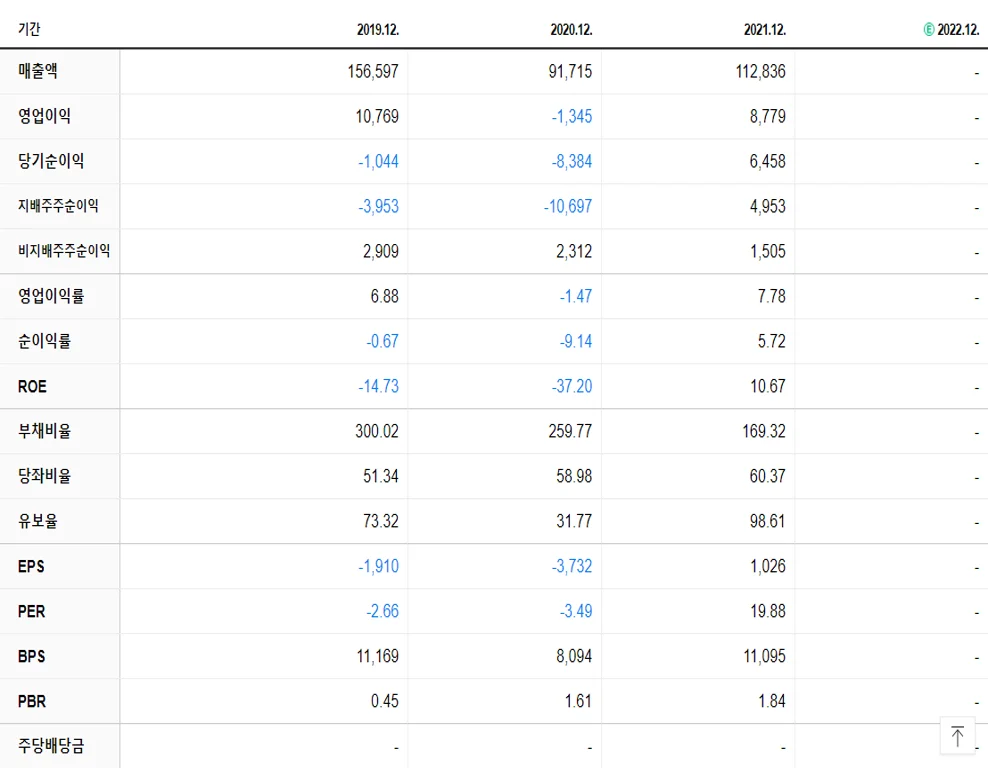Click the 지배주주순이익 row label
This screenshot has width=988, height=768.
58,205
